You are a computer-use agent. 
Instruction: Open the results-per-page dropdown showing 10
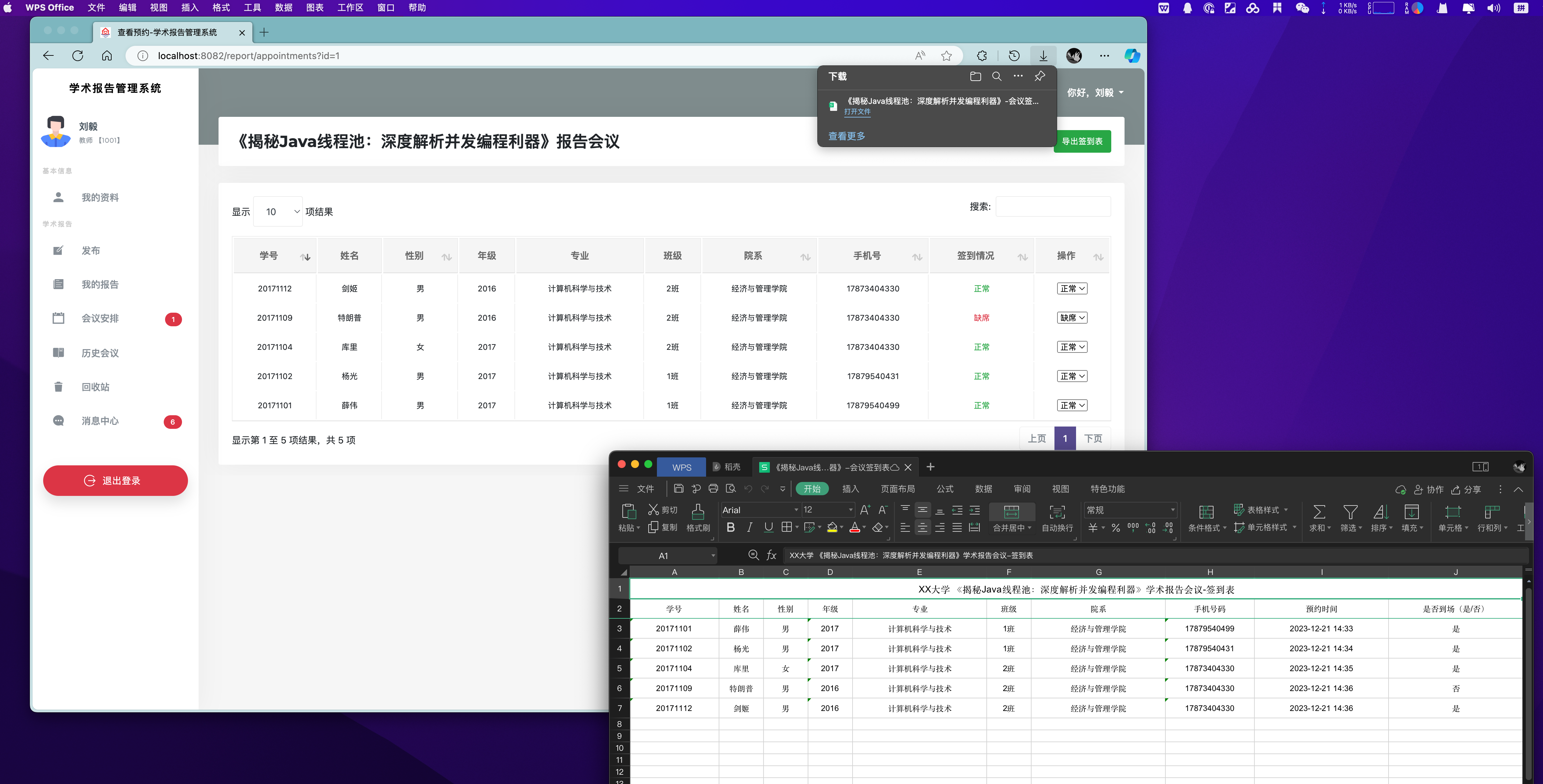point(278,212)
